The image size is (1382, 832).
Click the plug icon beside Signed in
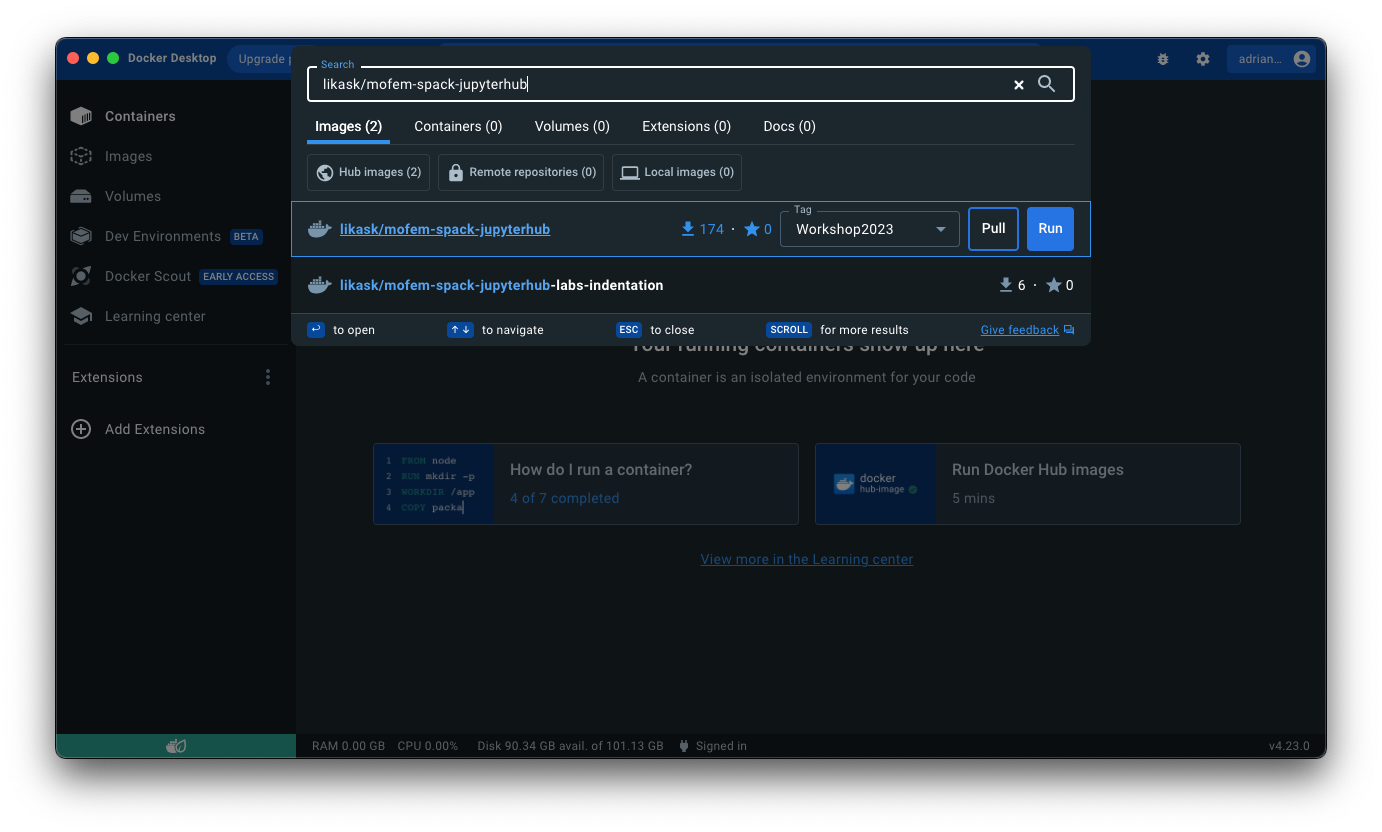coord(684,746)
